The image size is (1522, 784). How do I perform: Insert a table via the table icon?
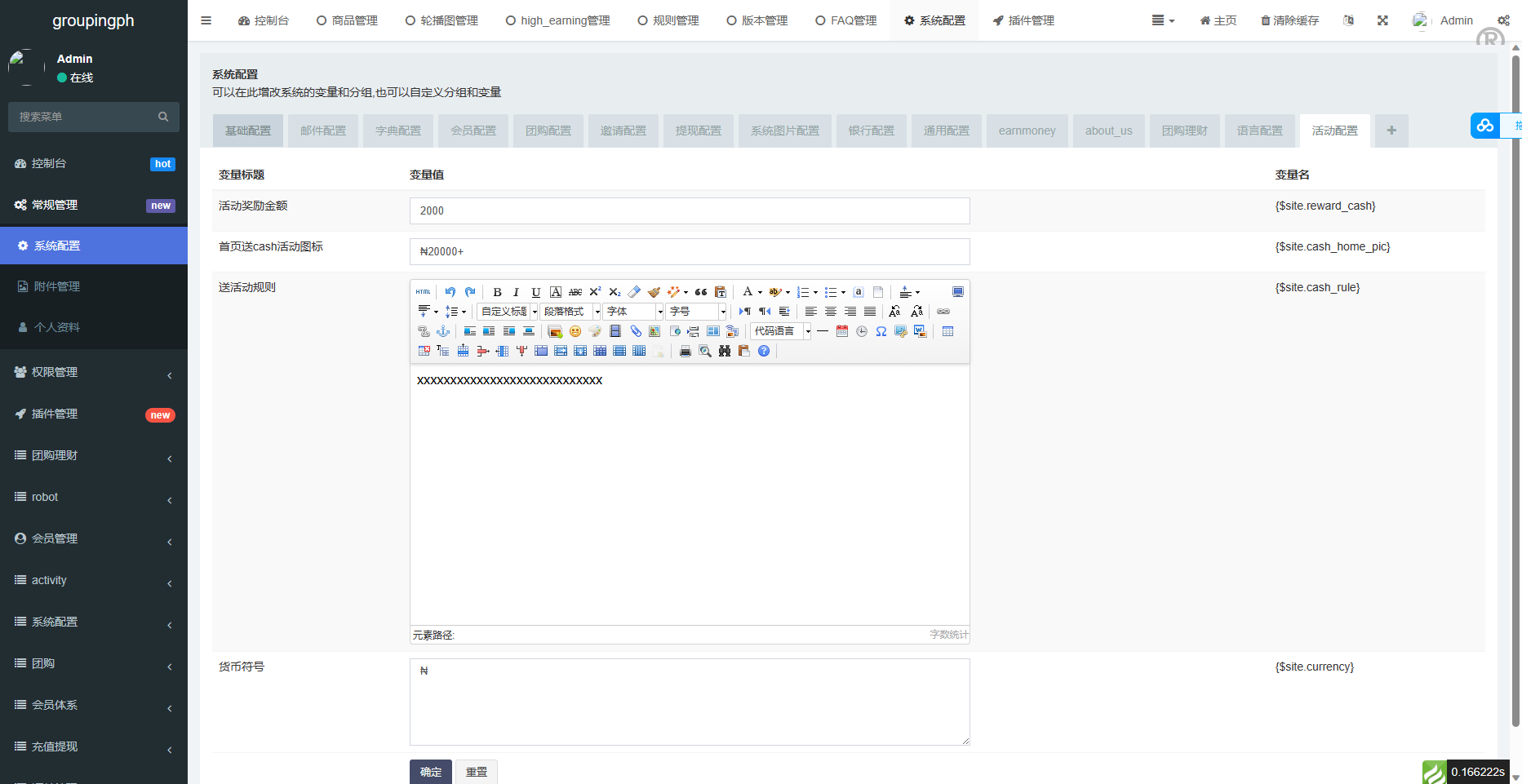947,331
